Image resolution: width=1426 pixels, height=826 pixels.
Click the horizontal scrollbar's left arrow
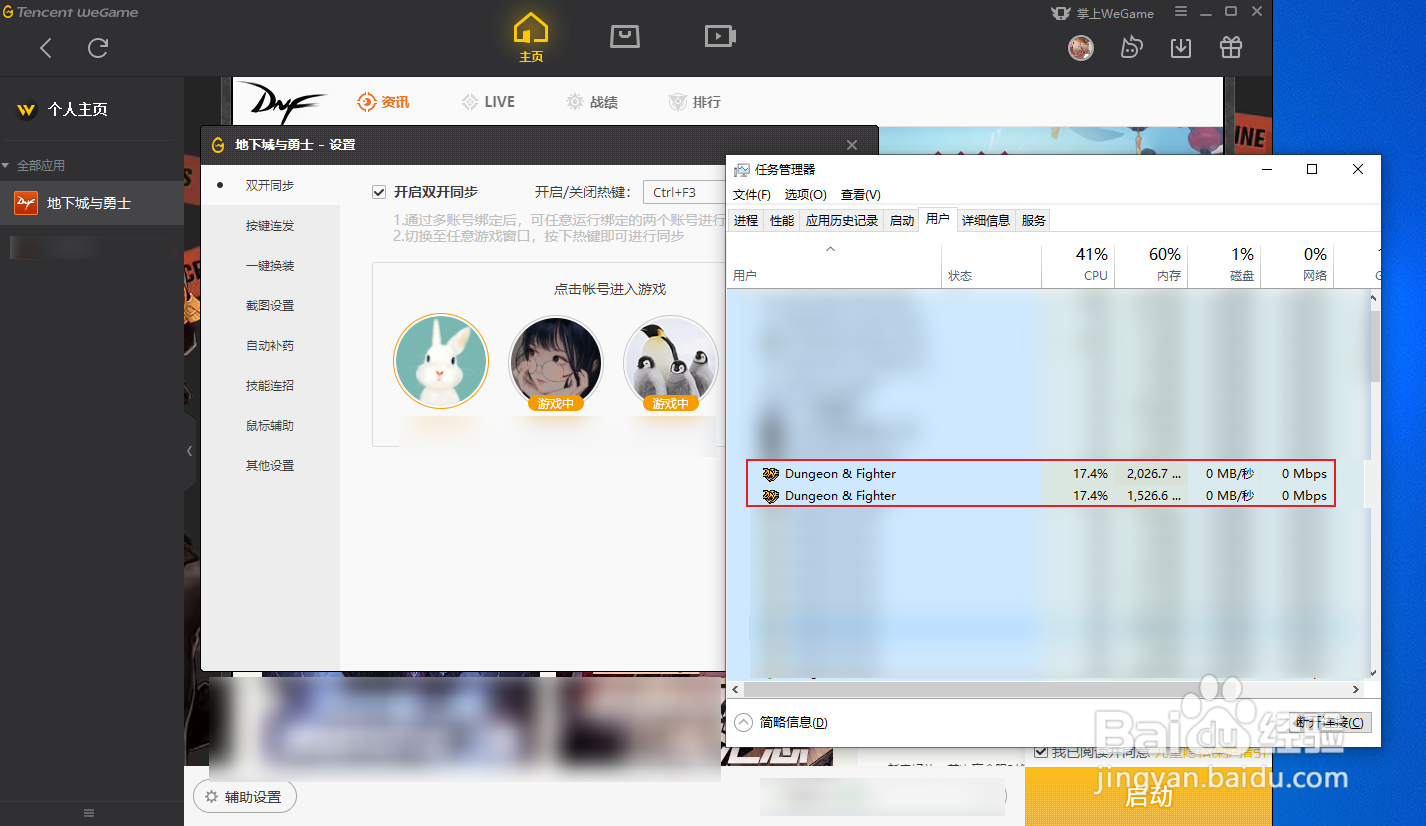click(737, 690)
